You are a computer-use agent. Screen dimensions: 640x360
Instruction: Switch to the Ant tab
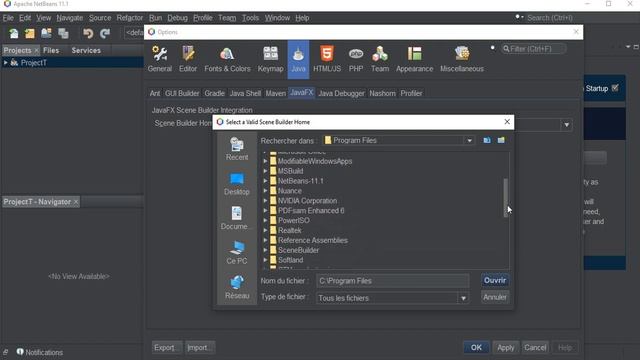pyautogui.click(x=155, y=93)
